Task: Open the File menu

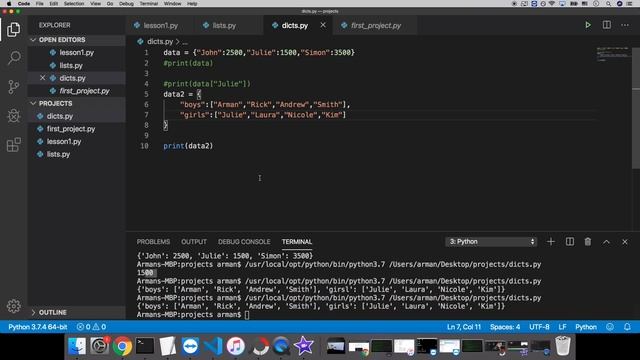Action: [x=40, y=3]
